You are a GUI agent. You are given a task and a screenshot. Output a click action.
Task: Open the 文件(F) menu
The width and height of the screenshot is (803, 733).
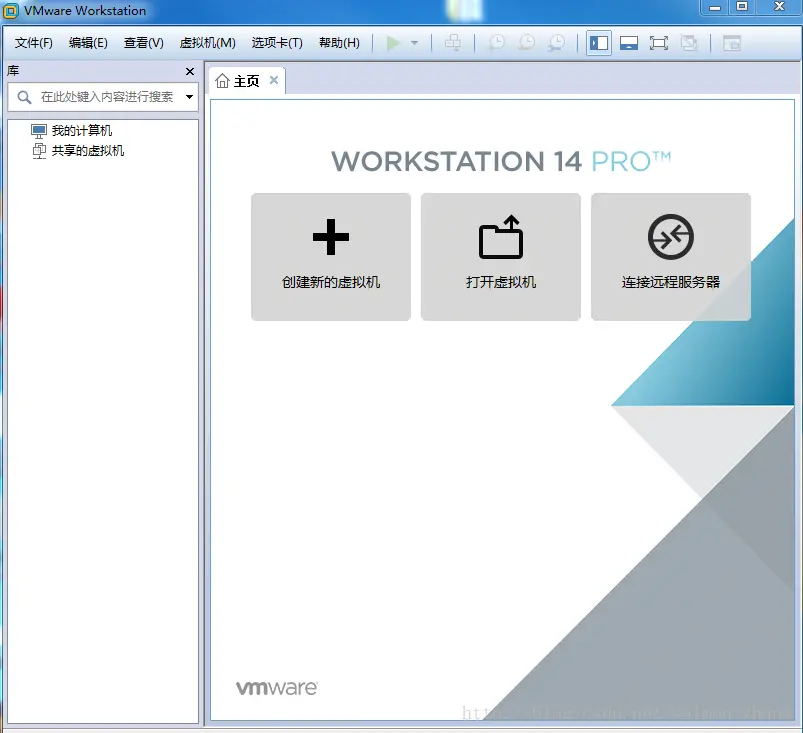[34, 43]
